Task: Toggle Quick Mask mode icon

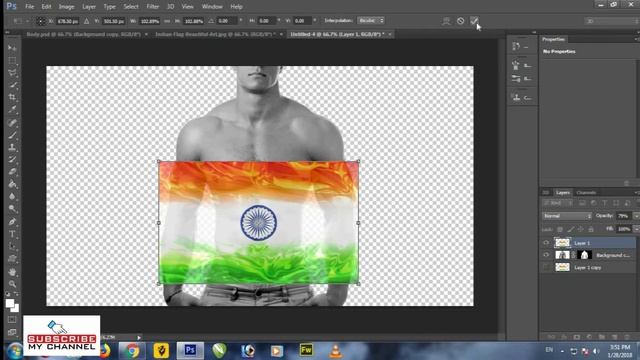Action: (12, 320)
